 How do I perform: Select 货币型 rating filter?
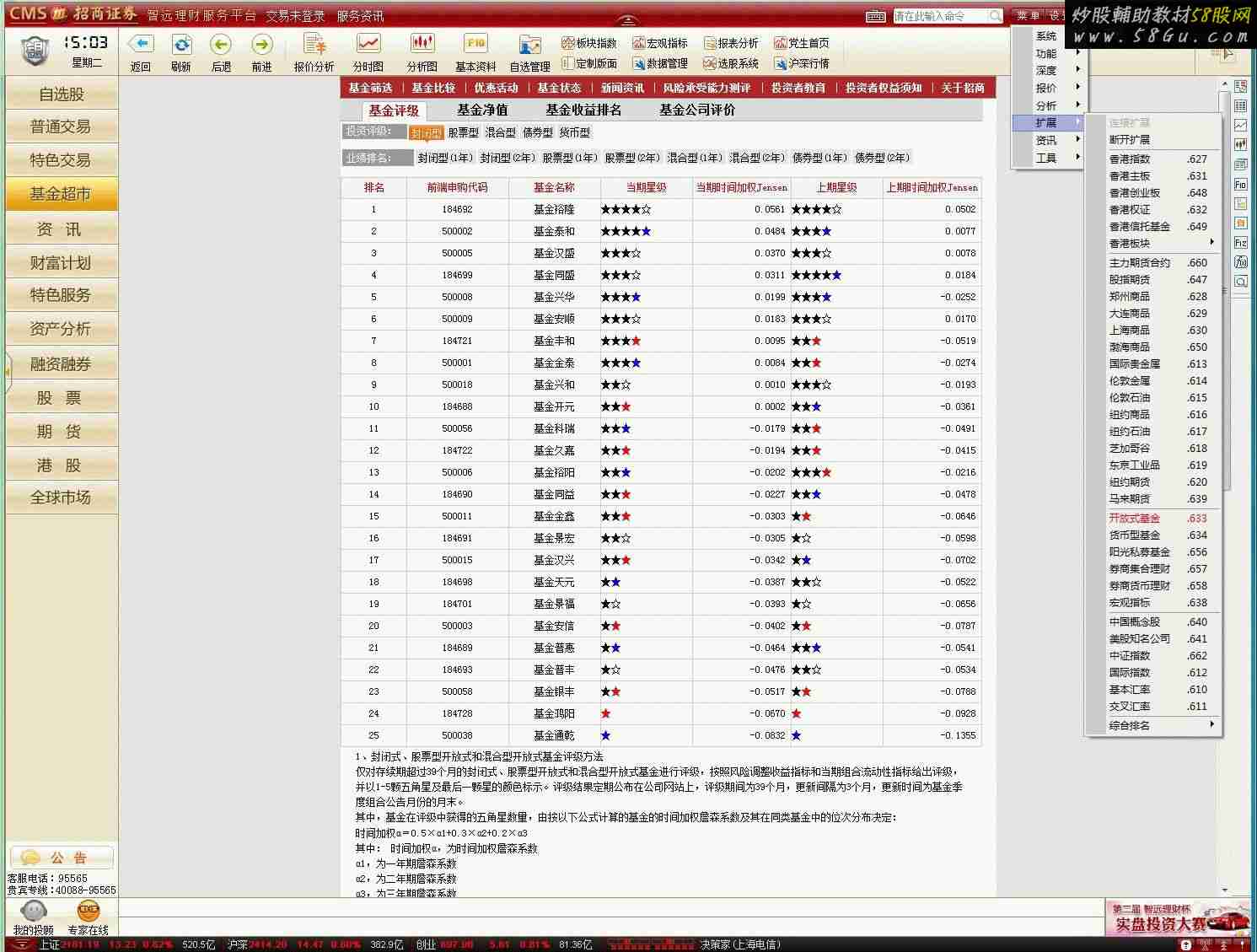pos(574,132)
